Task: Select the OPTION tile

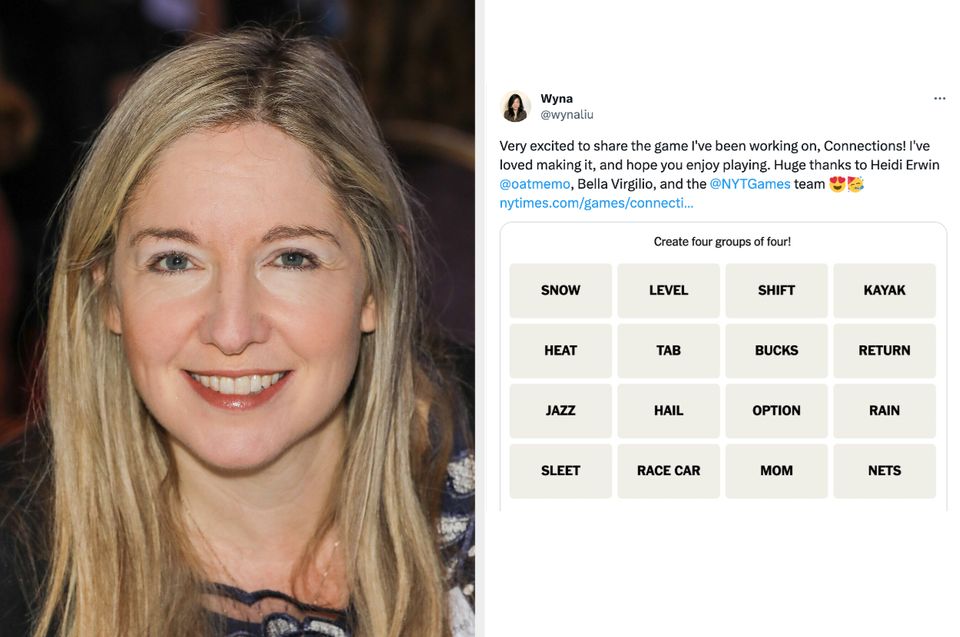Action: (776, 410)
